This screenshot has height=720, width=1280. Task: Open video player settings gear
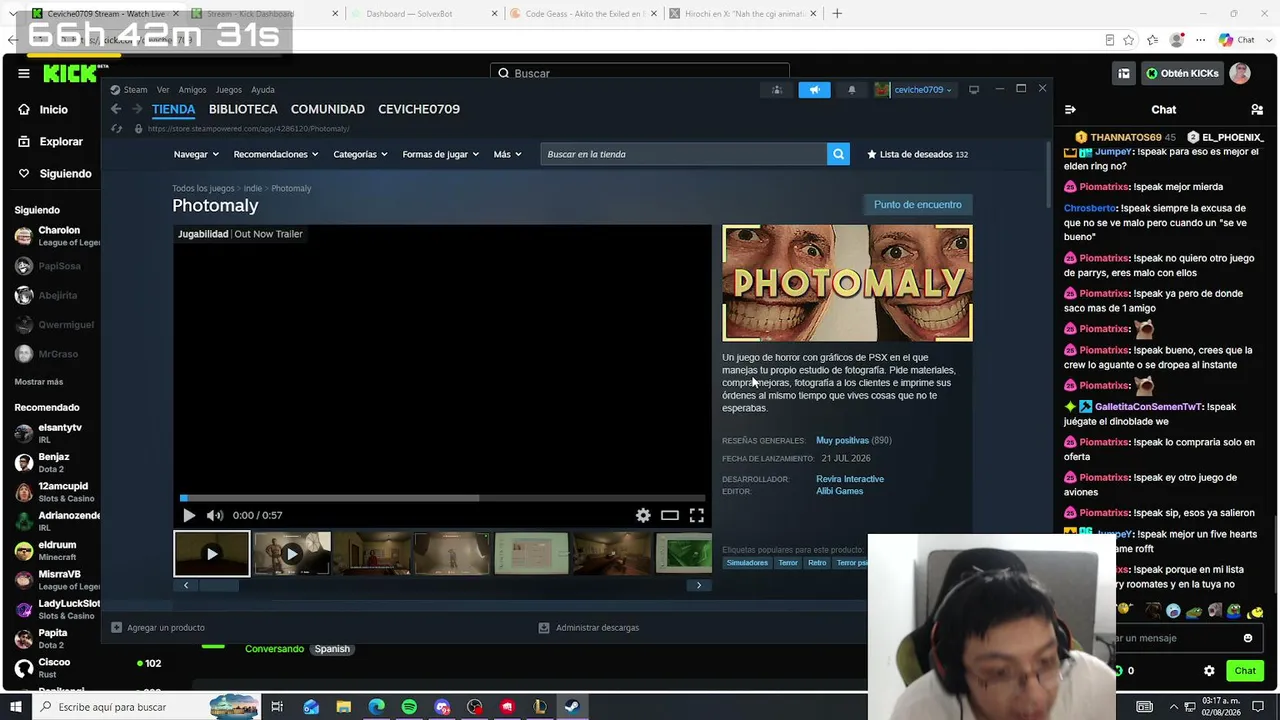[x=643, y=515]
